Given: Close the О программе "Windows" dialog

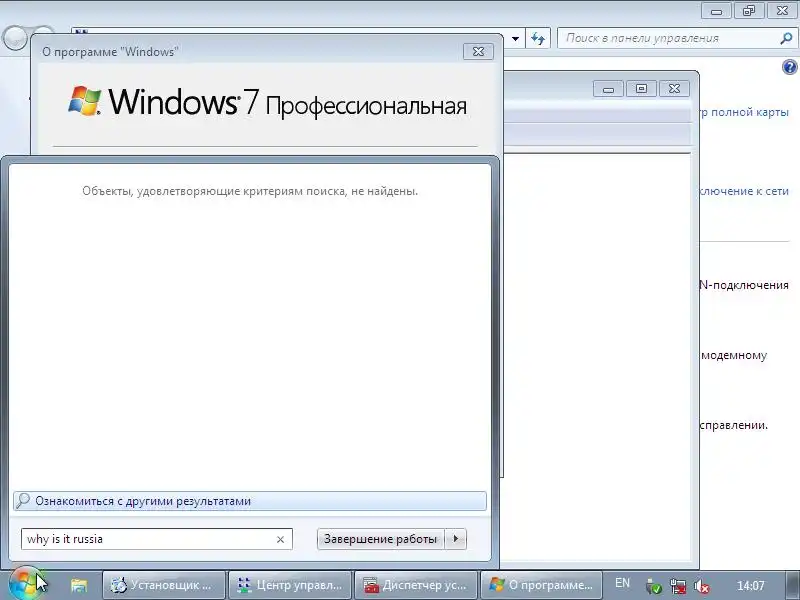Looking at the screenshot, I should [x=478, y=52].
